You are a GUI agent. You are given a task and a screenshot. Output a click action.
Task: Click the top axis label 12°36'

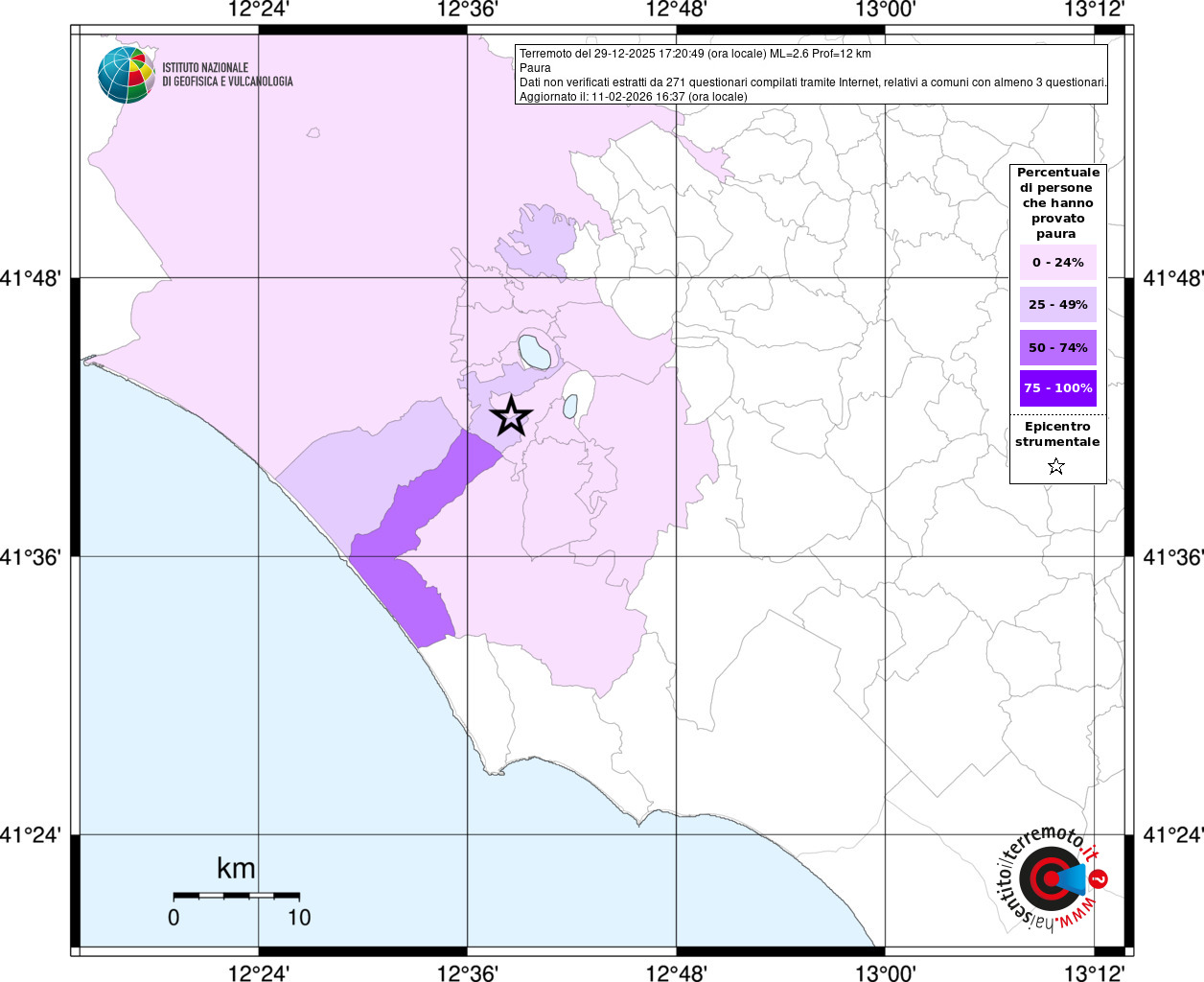point(468,10)
